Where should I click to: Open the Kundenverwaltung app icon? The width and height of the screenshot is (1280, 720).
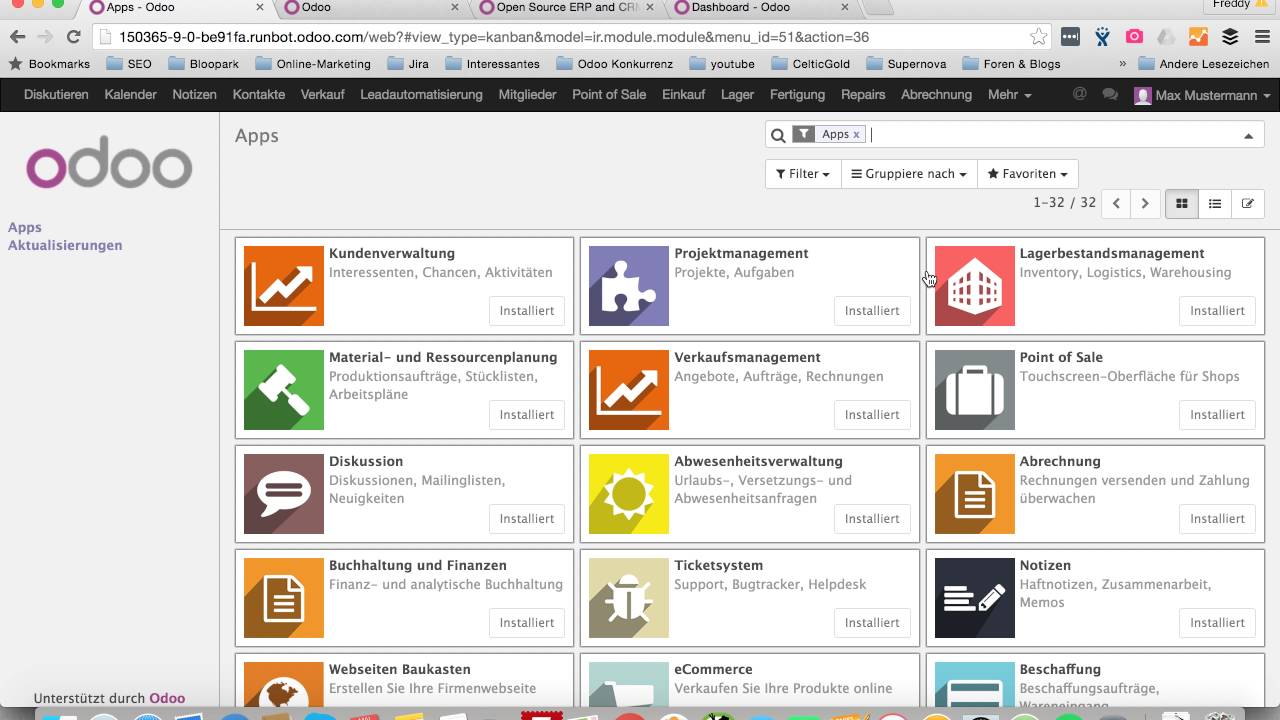[284, 286]
